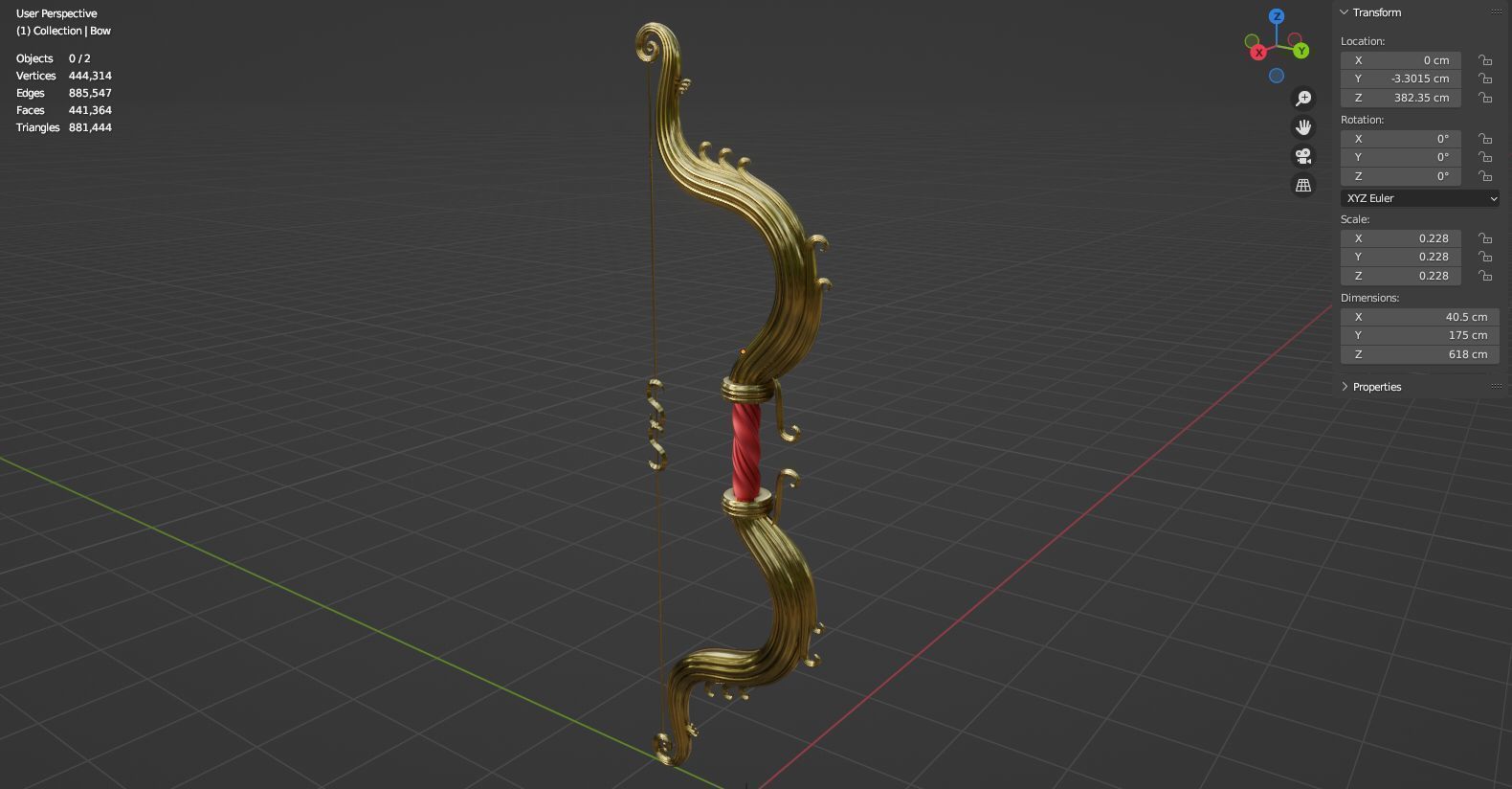The image size is (1512, 789).
Task: Switch perspective/orthographic grid icon
Action: pyautogui.click(x=1303, y=186)
